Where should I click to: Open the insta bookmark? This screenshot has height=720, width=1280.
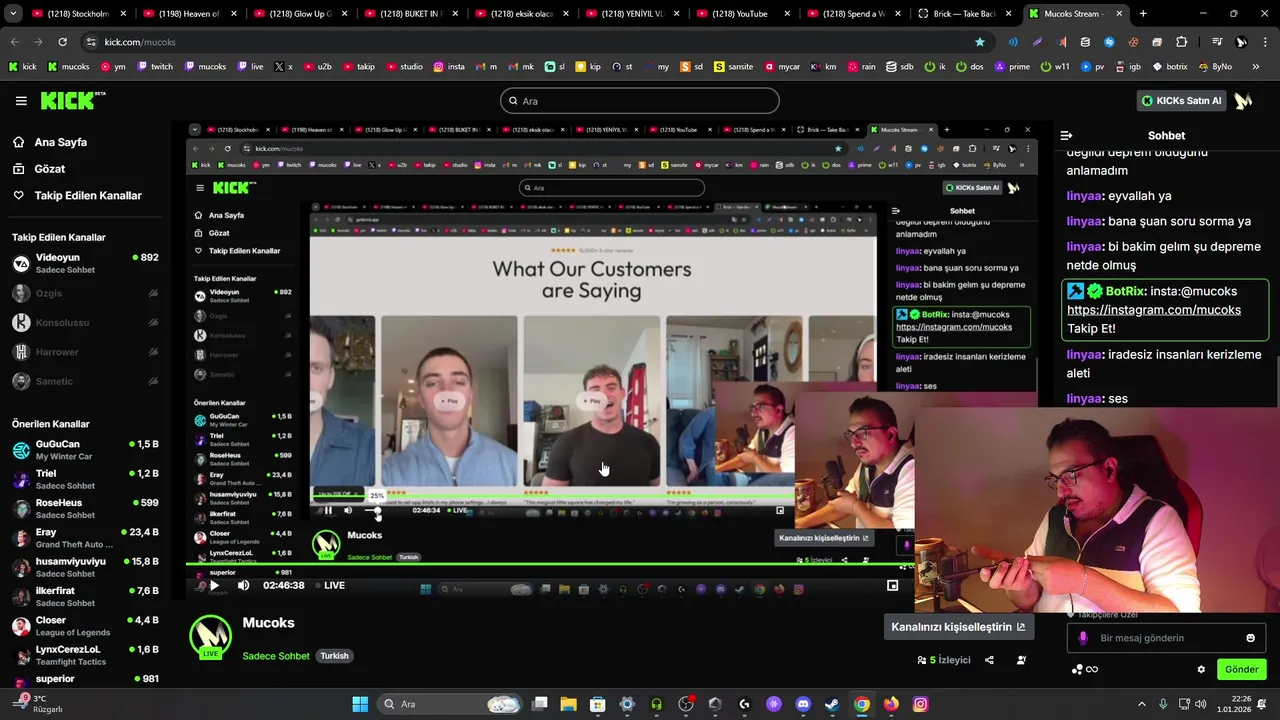[x=449, y=66]
